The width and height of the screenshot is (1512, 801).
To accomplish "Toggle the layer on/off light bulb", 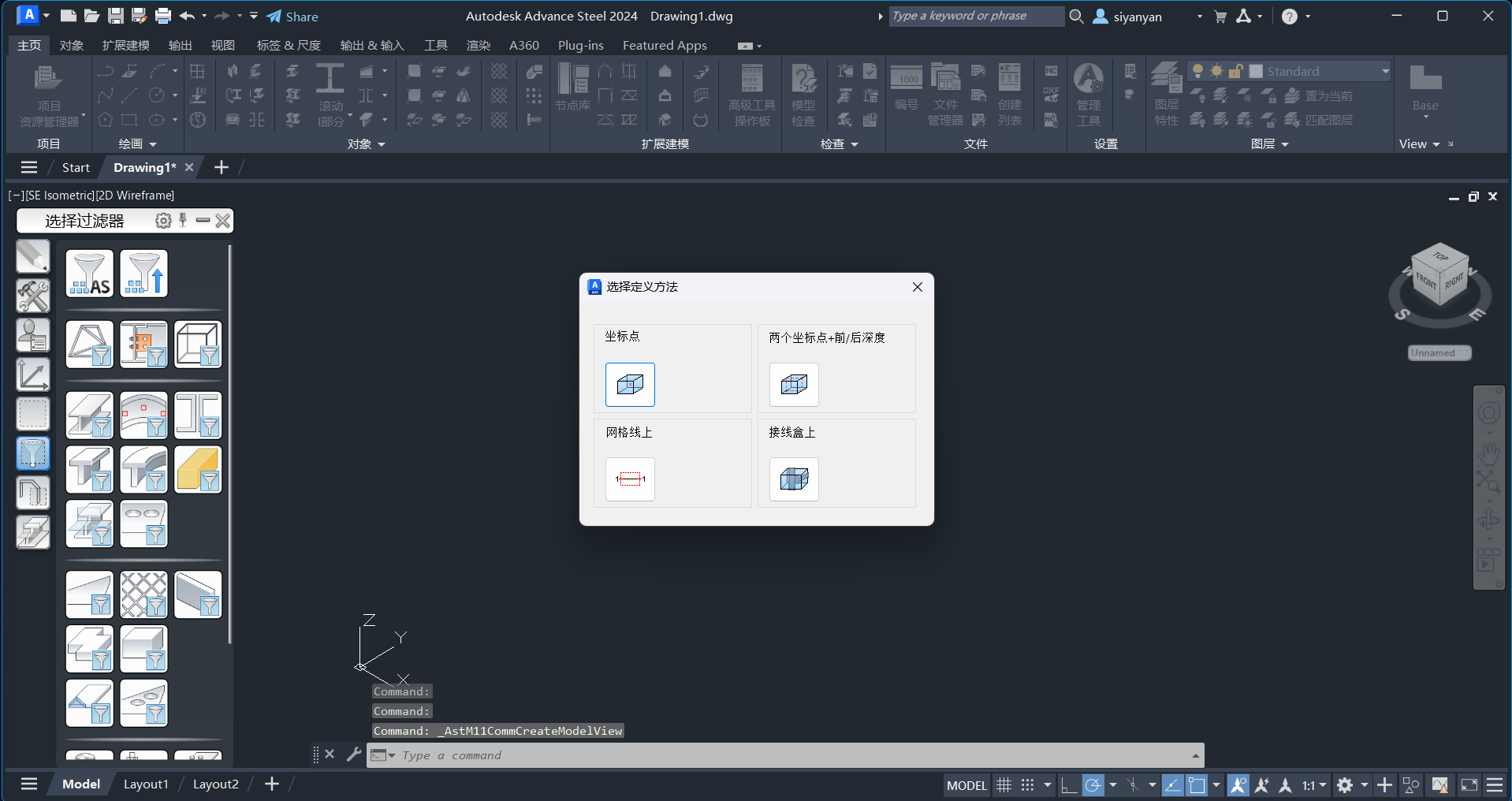I will point(1198,71).
